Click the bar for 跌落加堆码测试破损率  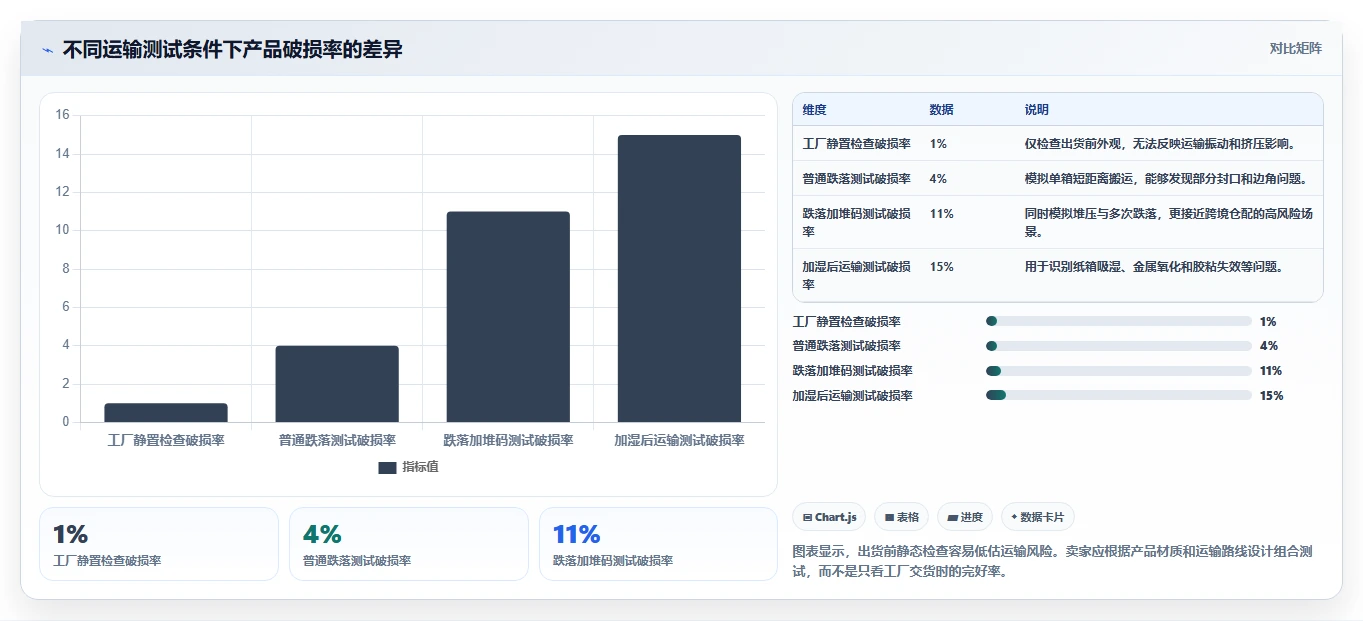point(508,317)
